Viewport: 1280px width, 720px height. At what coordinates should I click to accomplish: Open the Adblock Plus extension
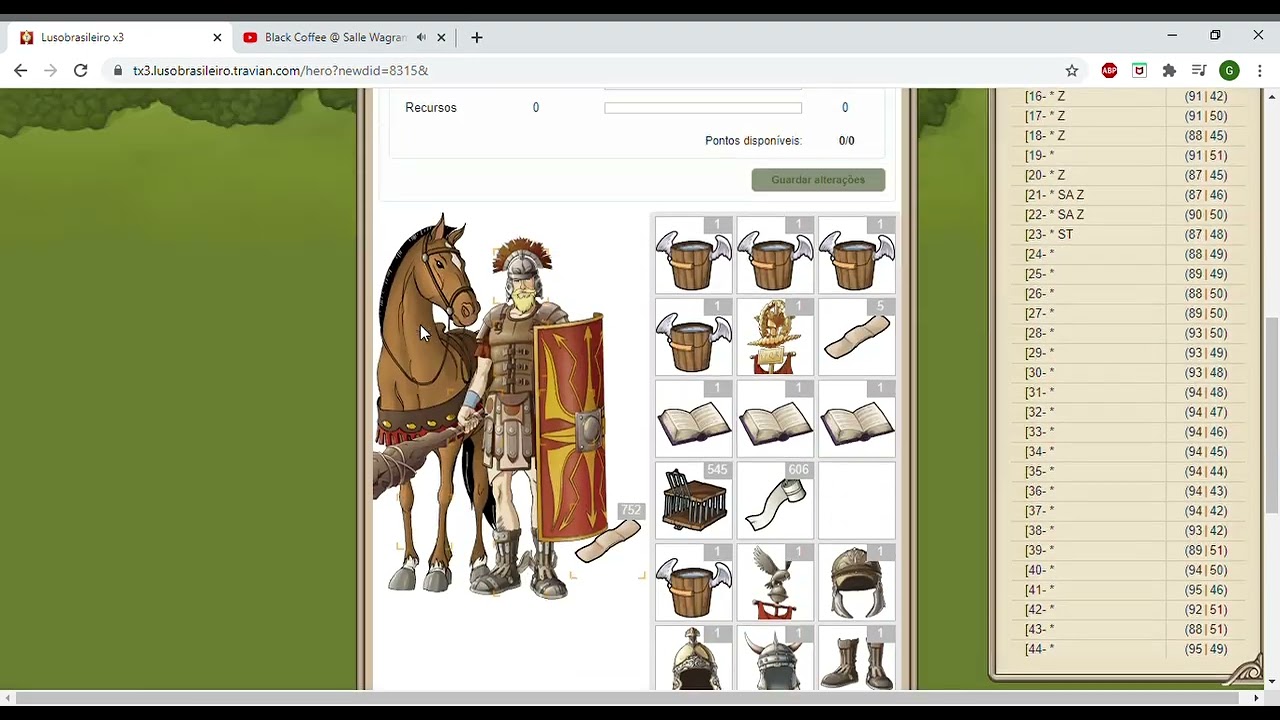[x=1109, y=70]
